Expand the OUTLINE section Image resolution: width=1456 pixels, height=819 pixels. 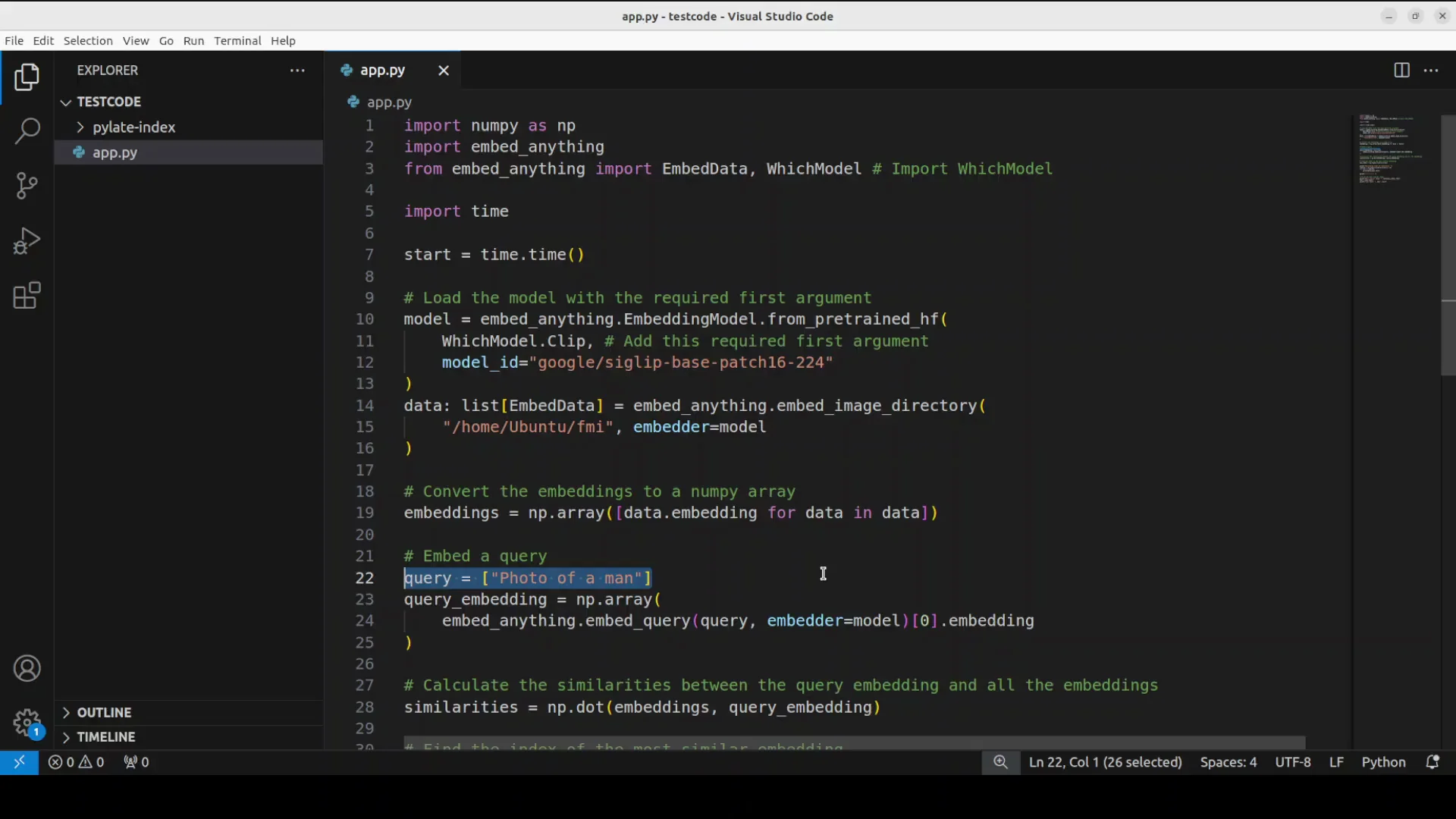[x=104, y=712]
